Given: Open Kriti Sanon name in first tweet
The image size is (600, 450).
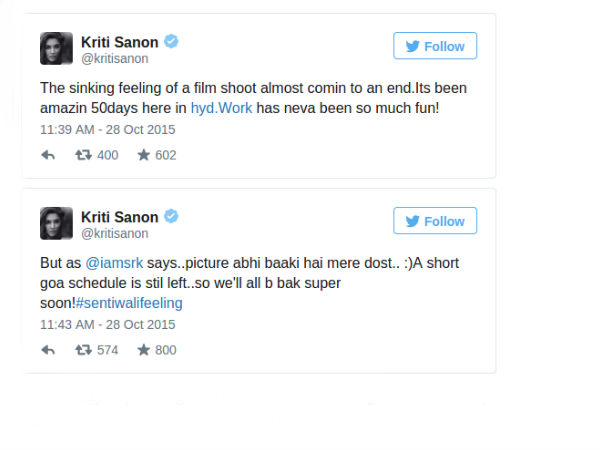Looking at the screenshot, I should click(x=119, y=41).
